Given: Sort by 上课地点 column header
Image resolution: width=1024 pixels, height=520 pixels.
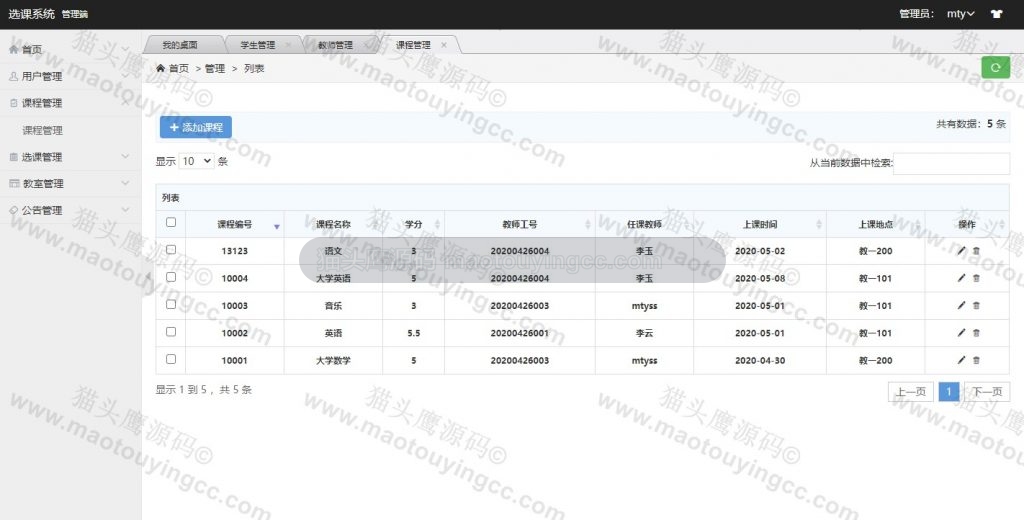Looking at the screenshot, I should 876,224.
